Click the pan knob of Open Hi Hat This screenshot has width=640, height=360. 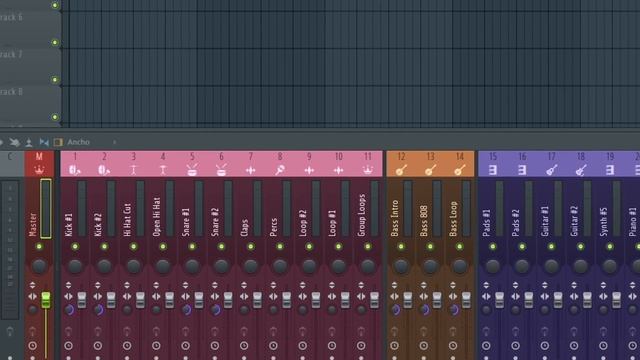coord(163,266)
